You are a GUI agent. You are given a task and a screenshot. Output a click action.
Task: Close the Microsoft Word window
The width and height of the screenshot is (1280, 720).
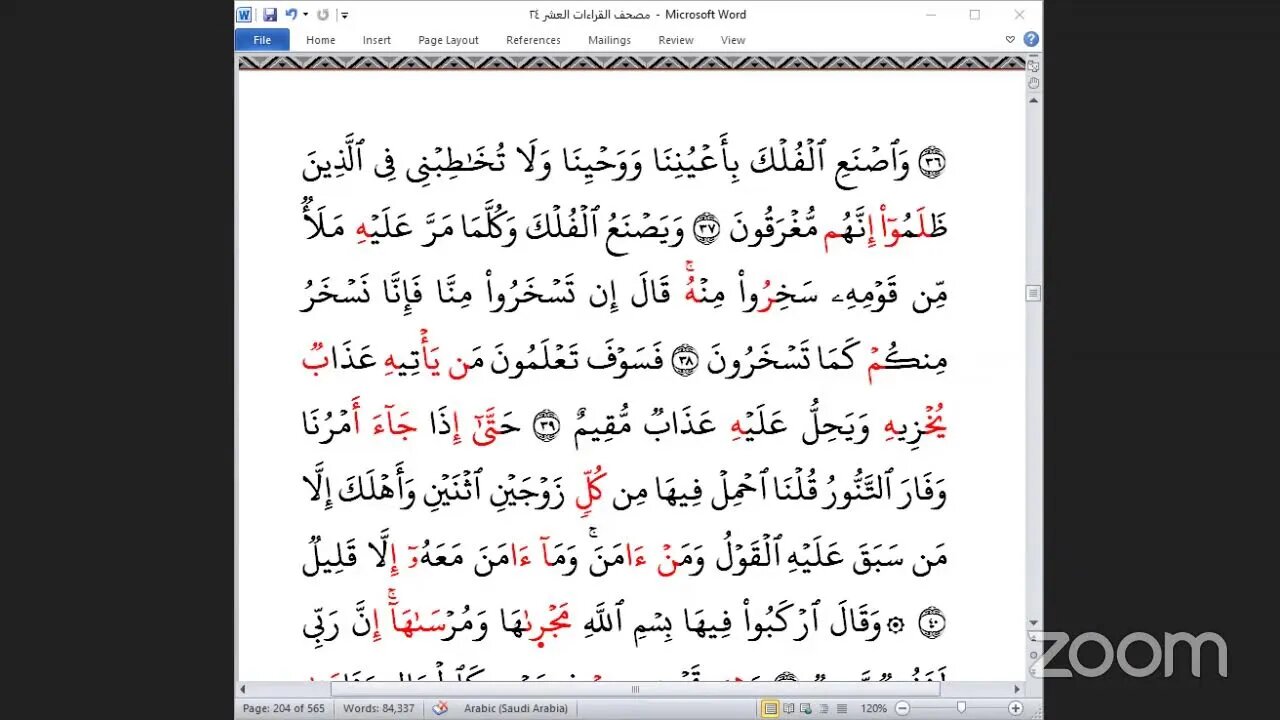pos(1020,15)
